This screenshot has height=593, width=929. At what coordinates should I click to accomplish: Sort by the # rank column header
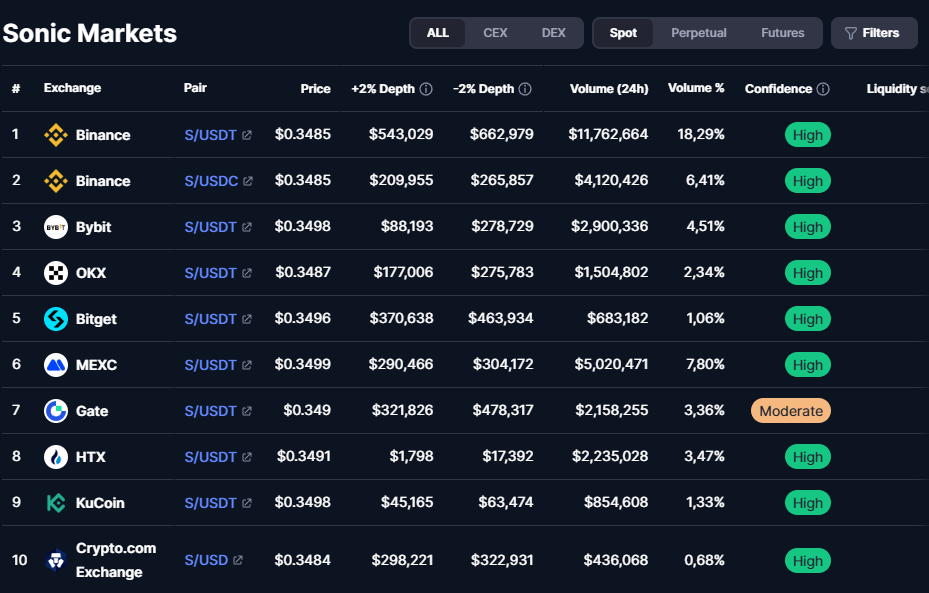coord(16,89)
